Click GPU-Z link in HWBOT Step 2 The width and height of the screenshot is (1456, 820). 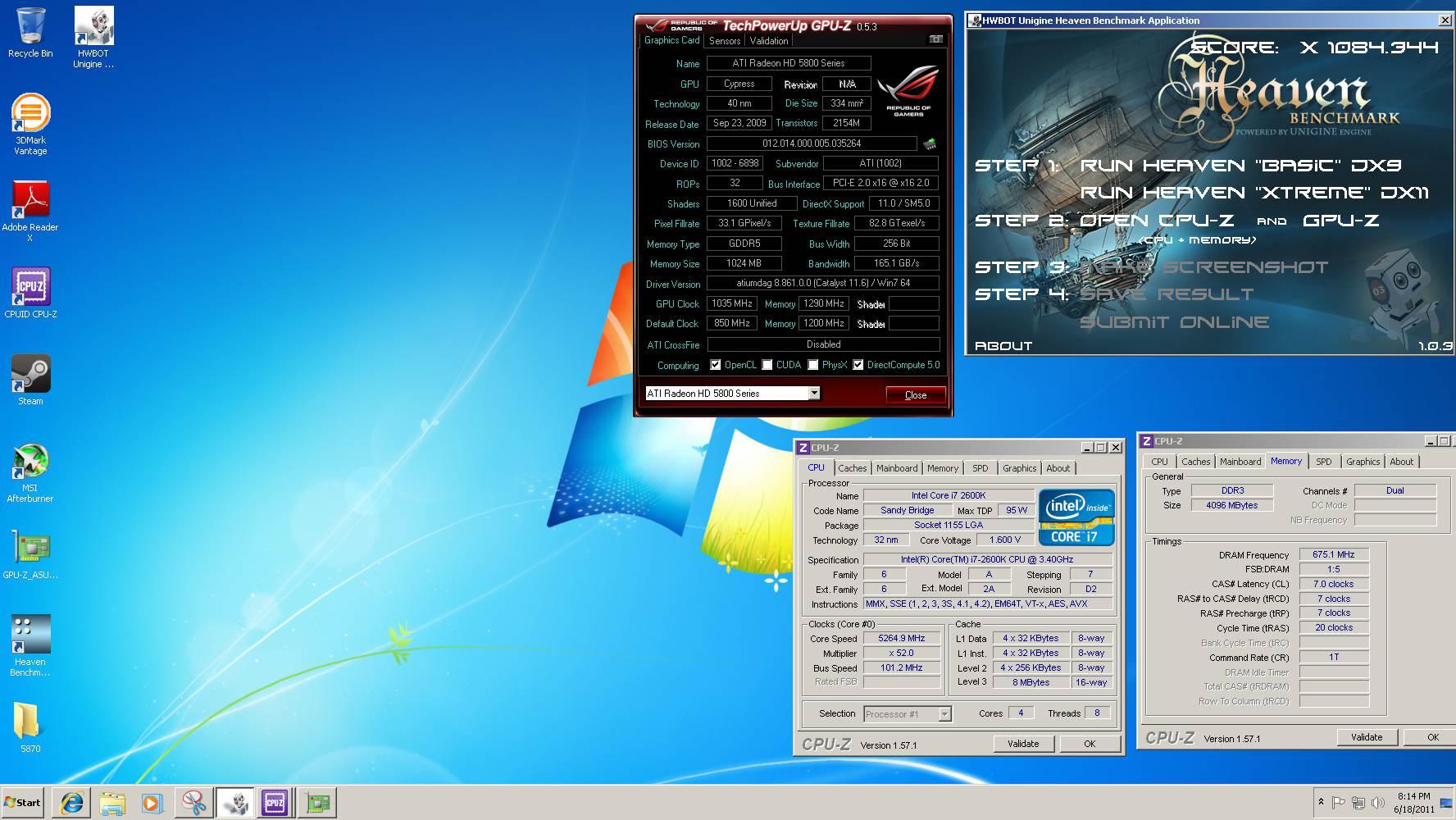click(1340, 221)
